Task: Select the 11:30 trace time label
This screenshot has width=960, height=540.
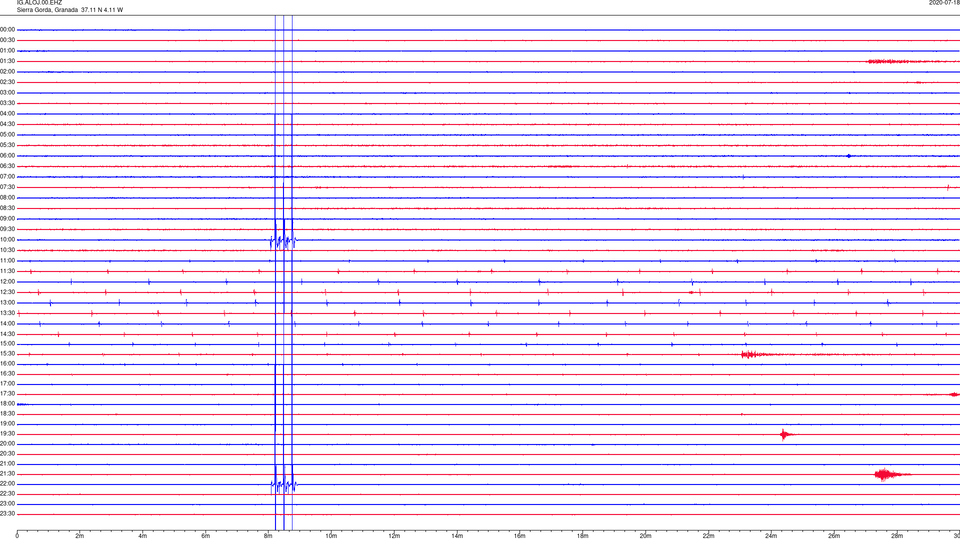Action: point(7,271)
